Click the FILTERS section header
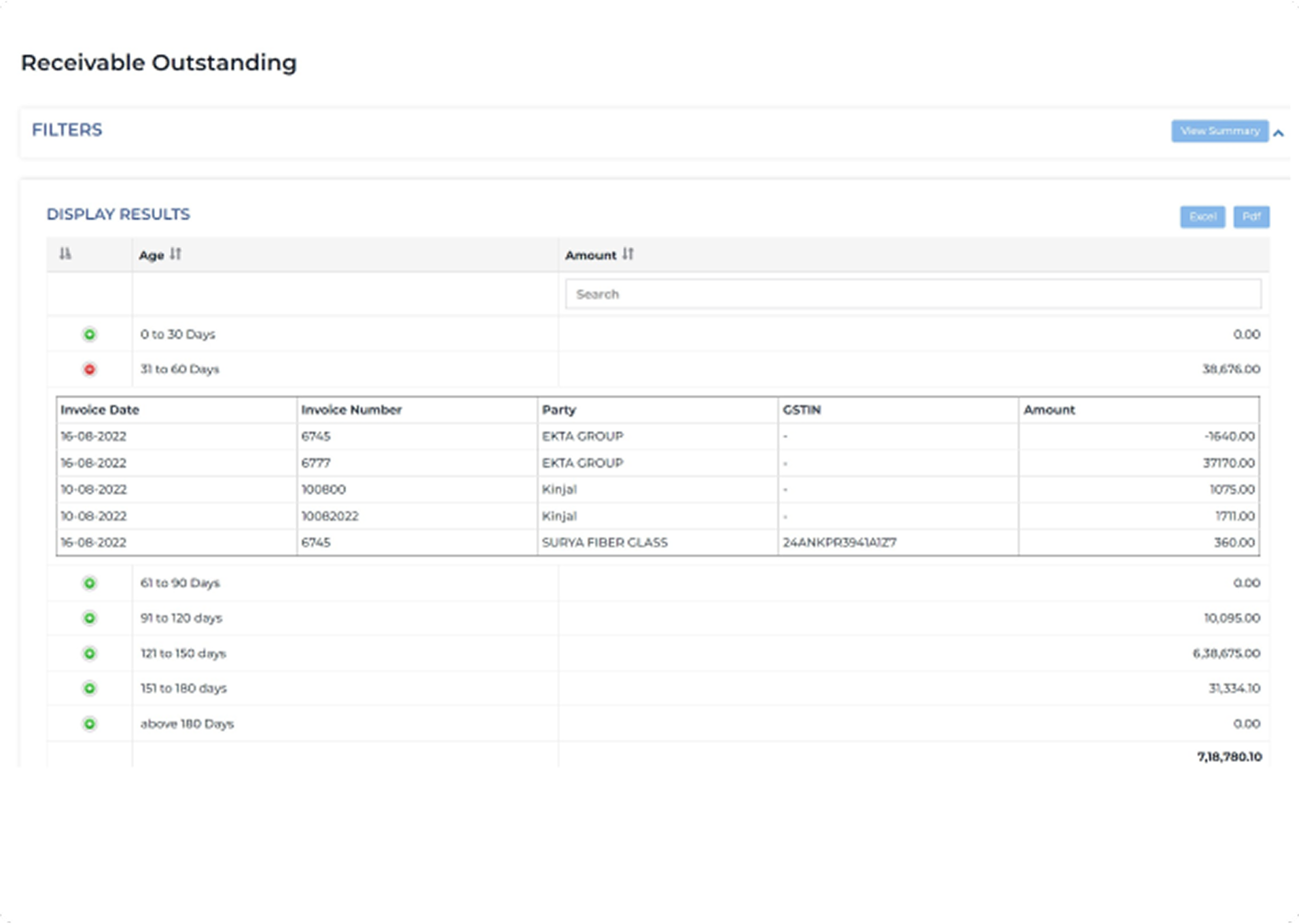1299x924 pixels. click(x=67, y=130)
